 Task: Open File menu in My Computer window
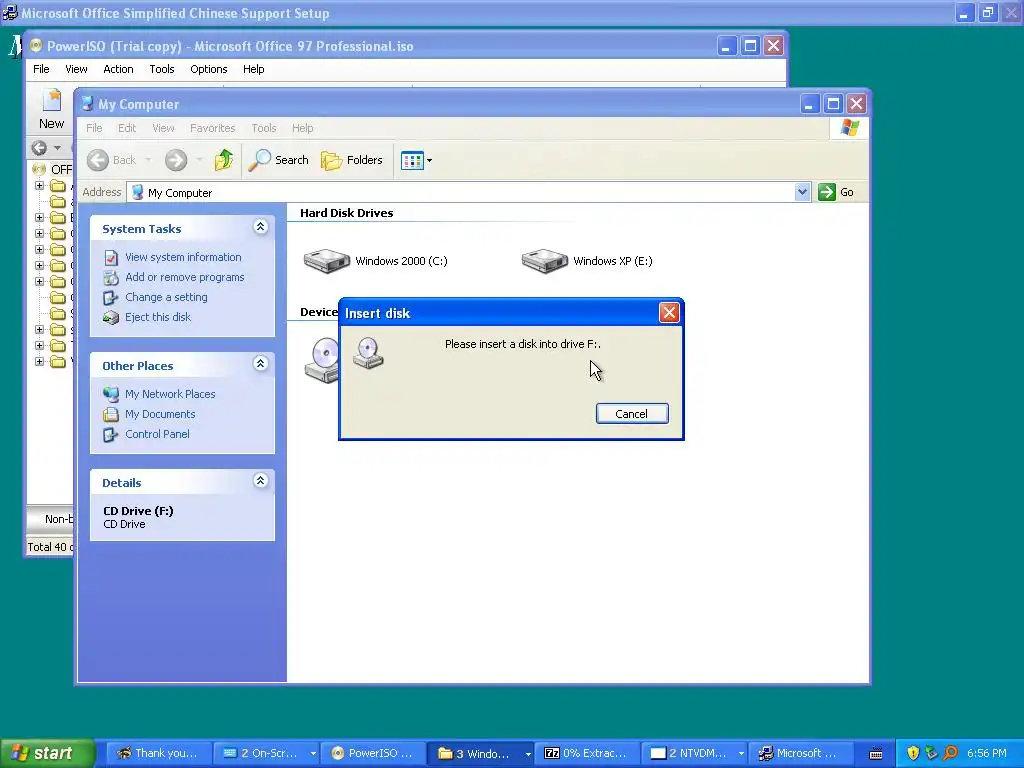tap(94, 128)
